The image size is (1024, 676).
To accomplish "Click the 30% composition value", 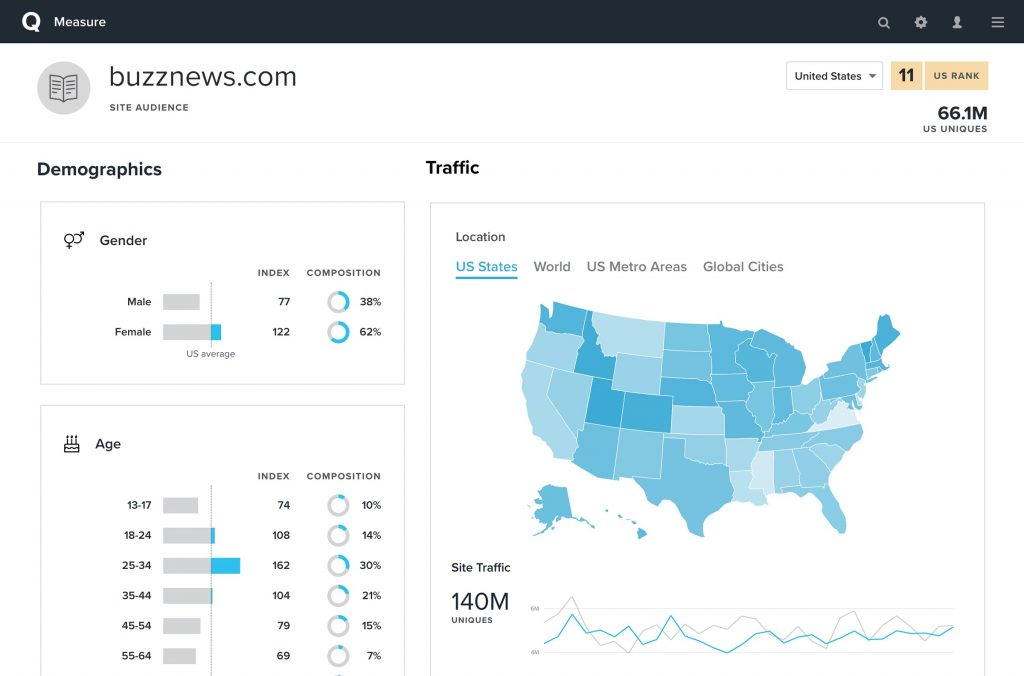I will (370, 565).
